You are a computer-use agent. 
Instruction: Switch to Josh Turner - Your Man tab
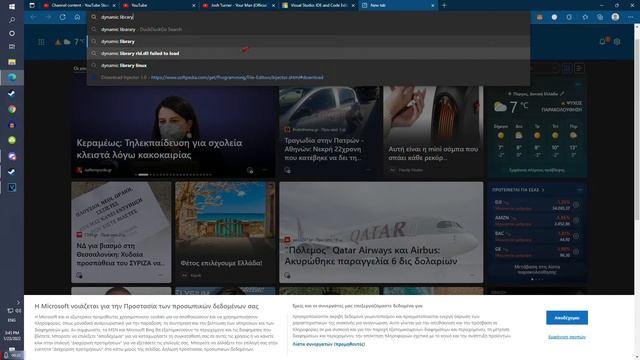point(238,5)
